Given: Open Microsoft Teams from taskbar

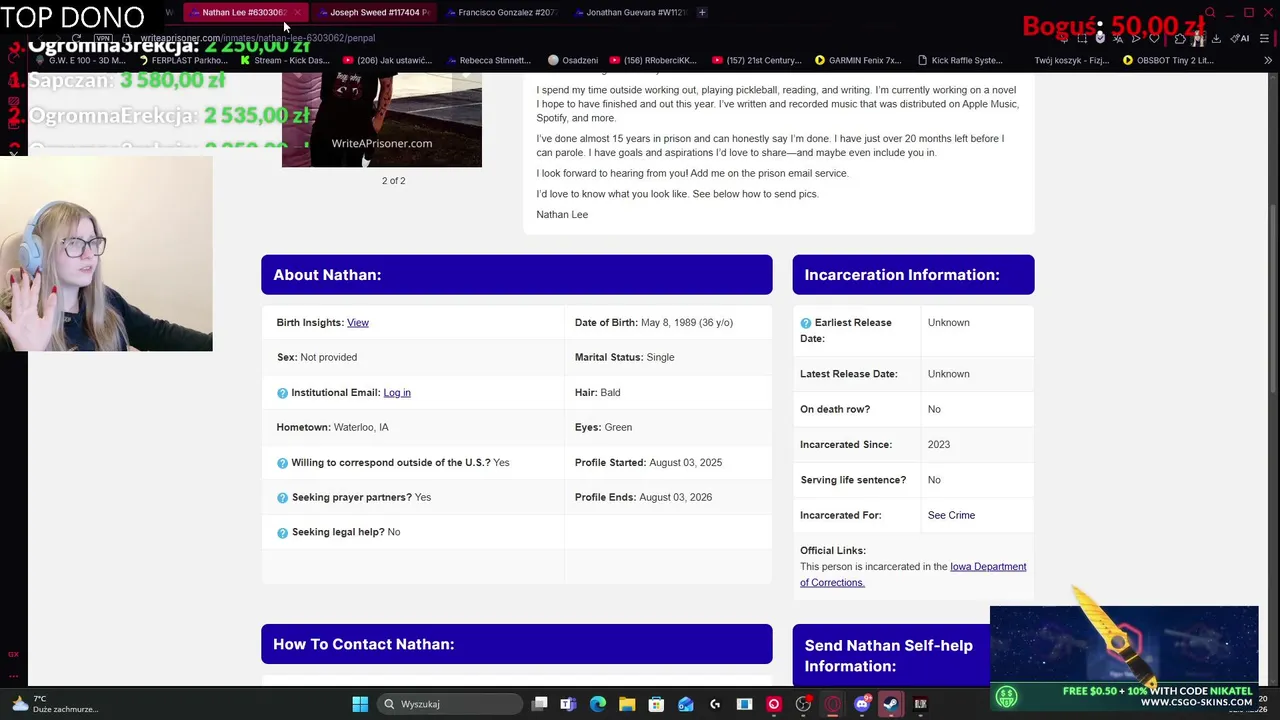Looking at the screenshot, I should tap(568, 704).
